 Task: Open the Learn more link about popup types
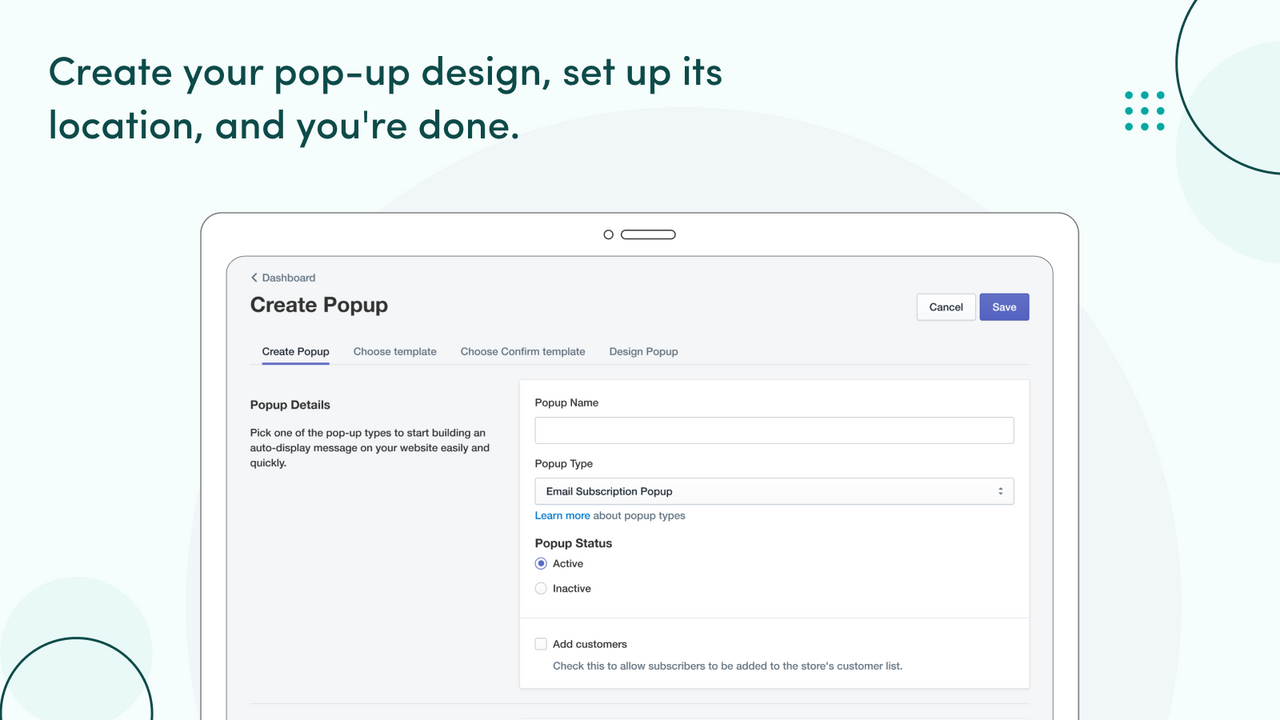click(562, 515)
